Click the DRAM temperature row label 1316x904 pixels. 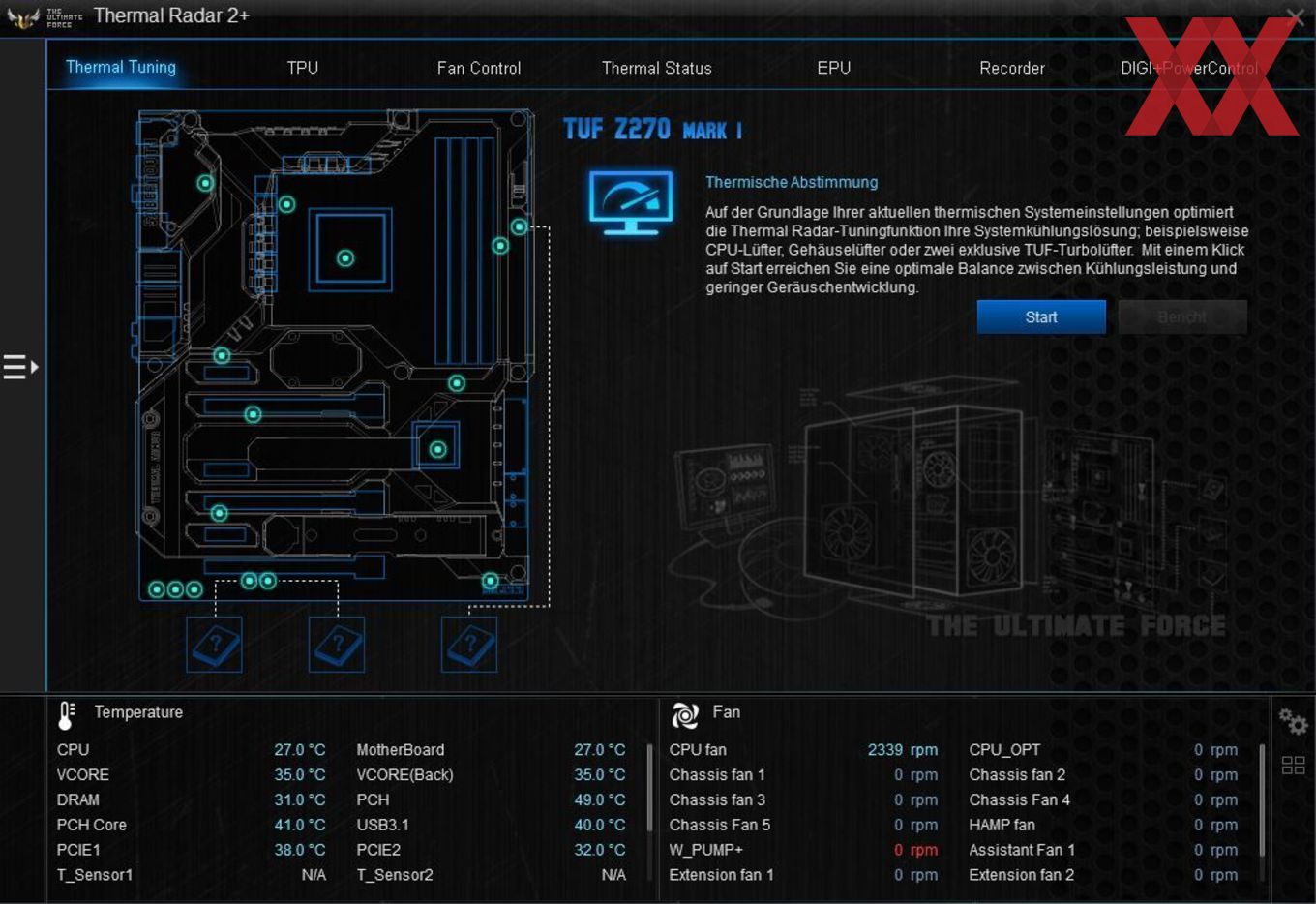77,800
